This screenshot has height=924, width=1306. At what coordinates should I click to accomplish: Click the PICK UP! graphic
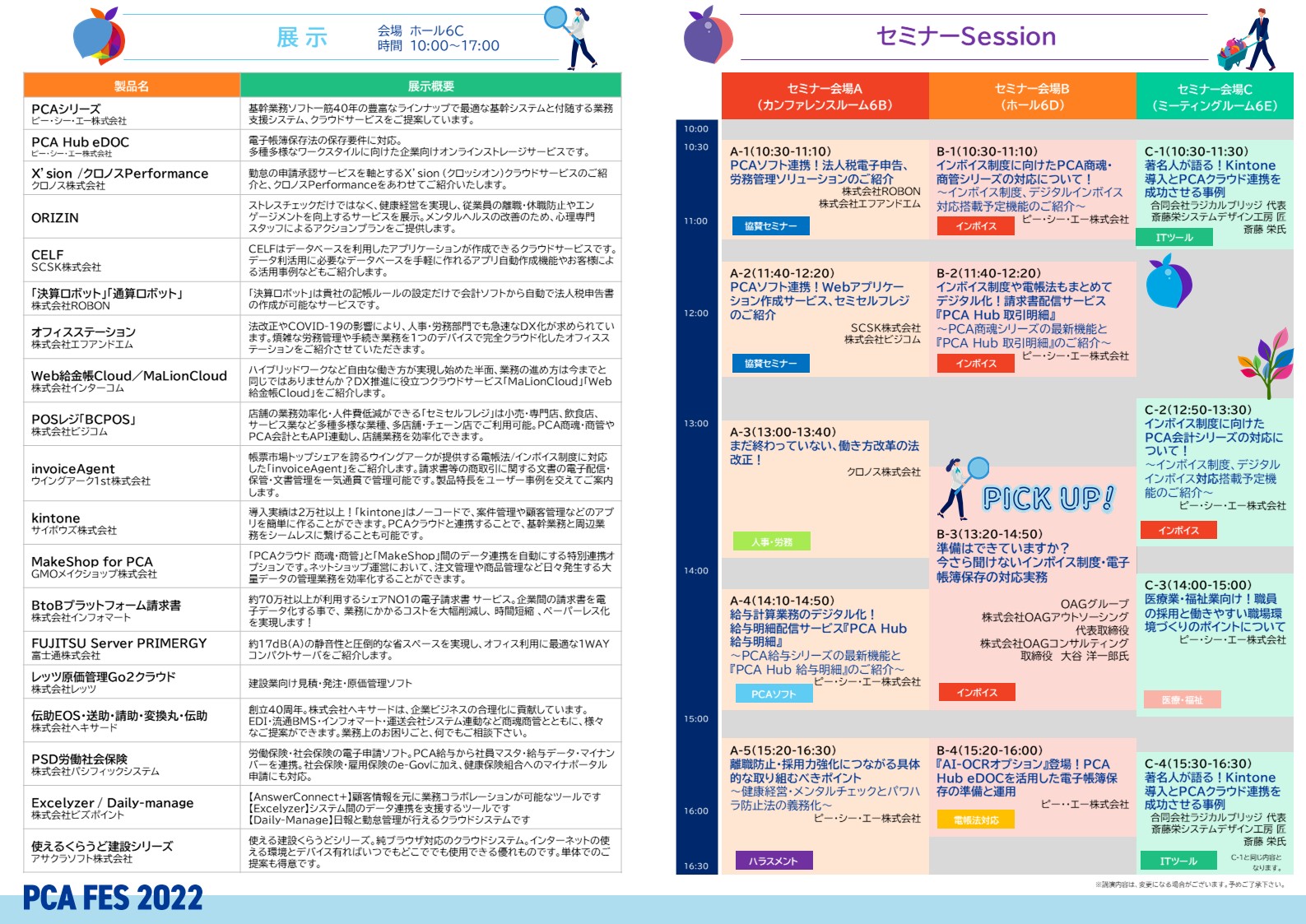coord(1048,499)
